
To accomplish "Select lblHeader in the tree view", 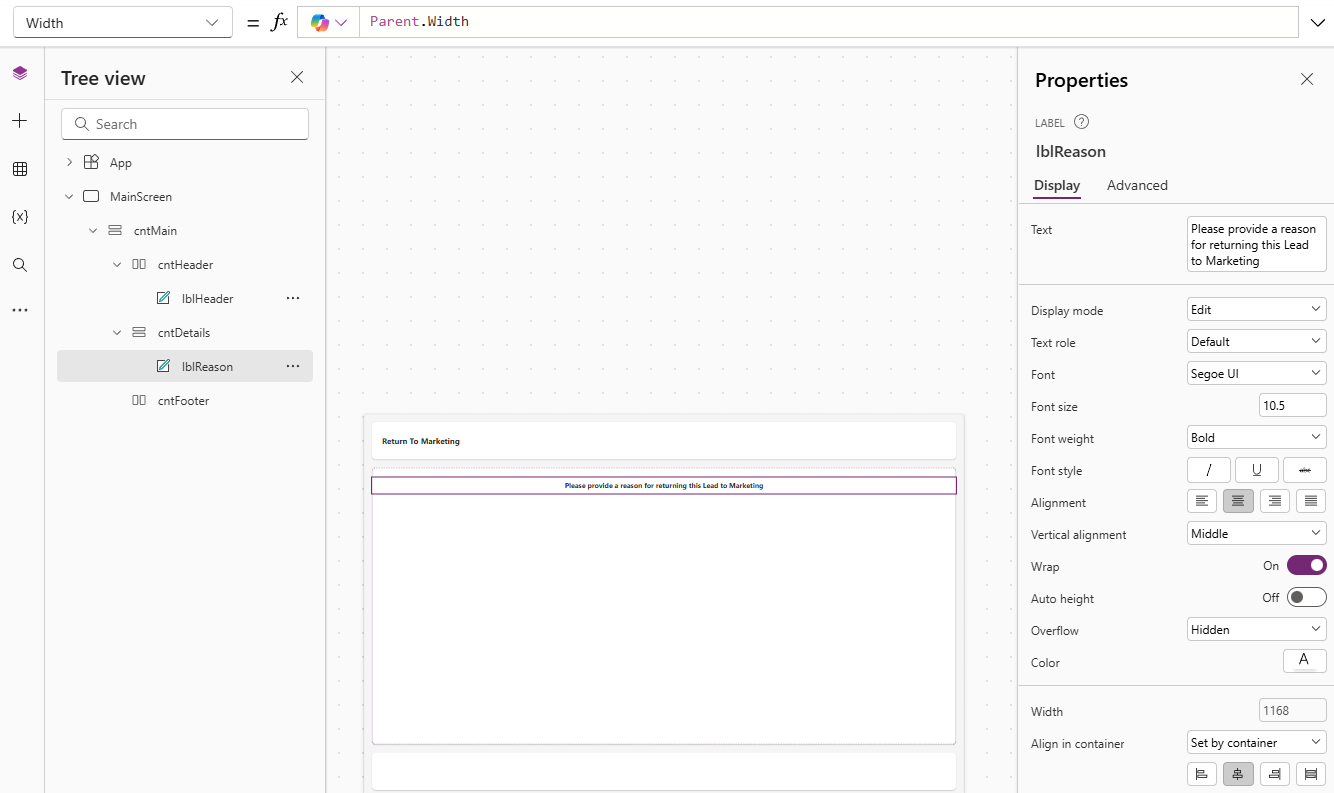I will coord(207,299).
